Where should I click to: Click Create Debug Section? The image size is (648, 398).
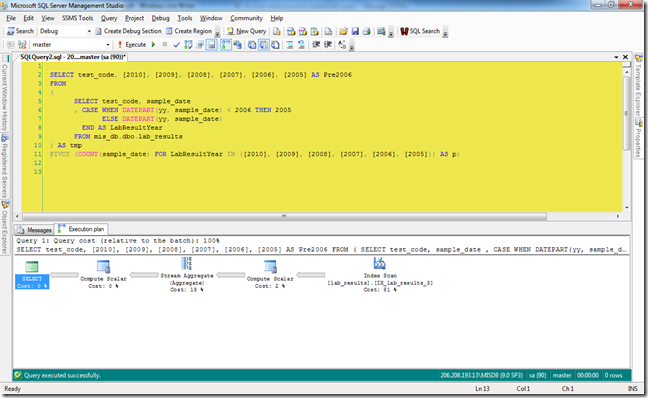[x=129, y=31]
